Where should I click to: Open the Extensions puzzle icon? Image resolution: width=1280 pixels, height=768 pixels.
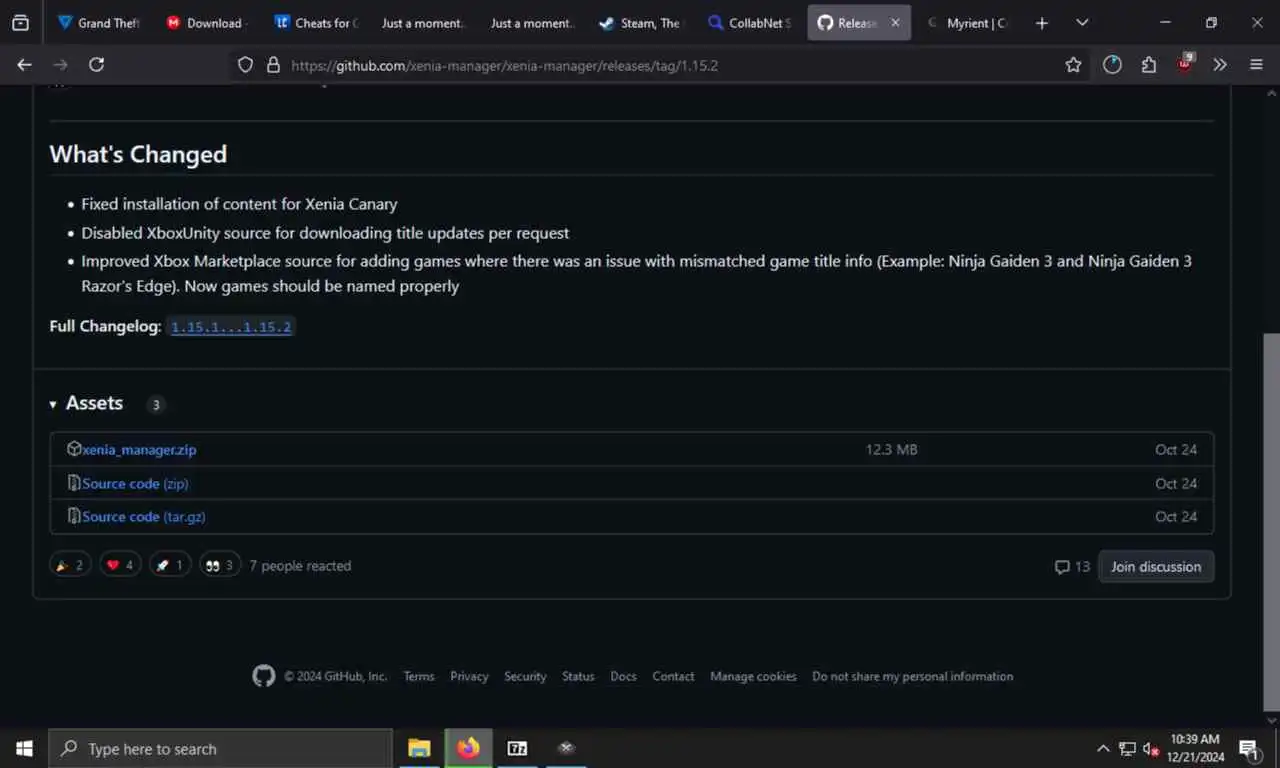[x=1148, y=65]
